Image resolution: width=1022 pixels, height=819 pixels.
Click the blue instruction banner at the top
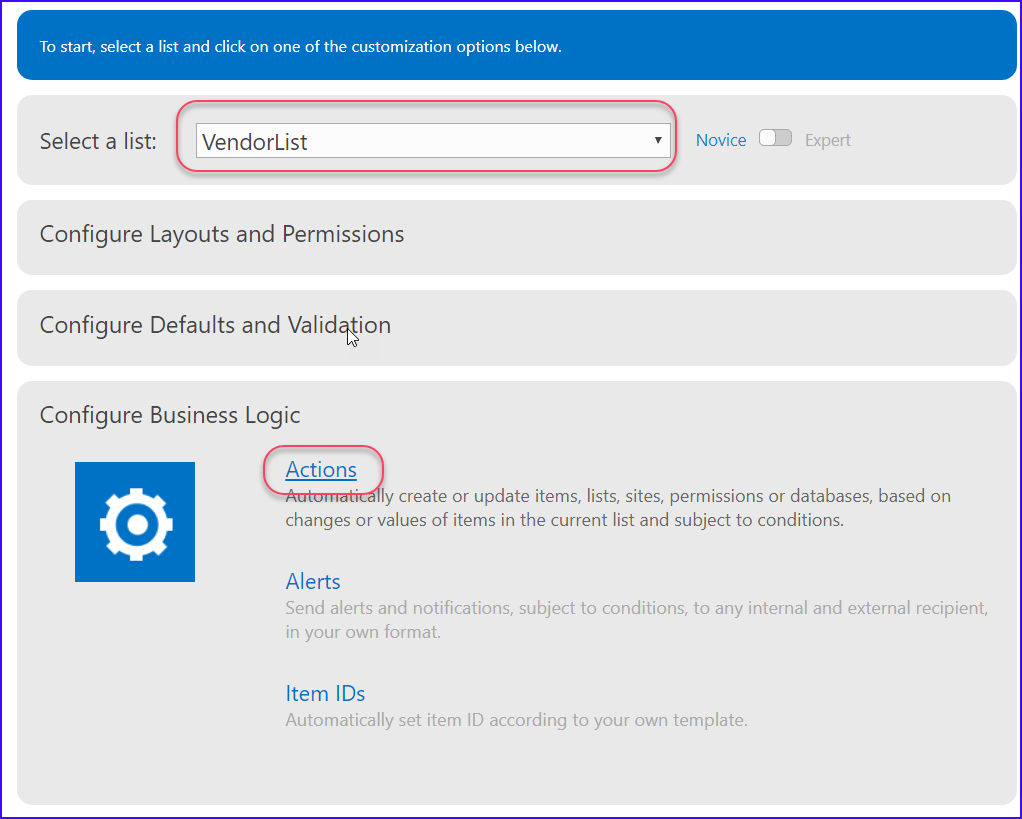point(511,46)
